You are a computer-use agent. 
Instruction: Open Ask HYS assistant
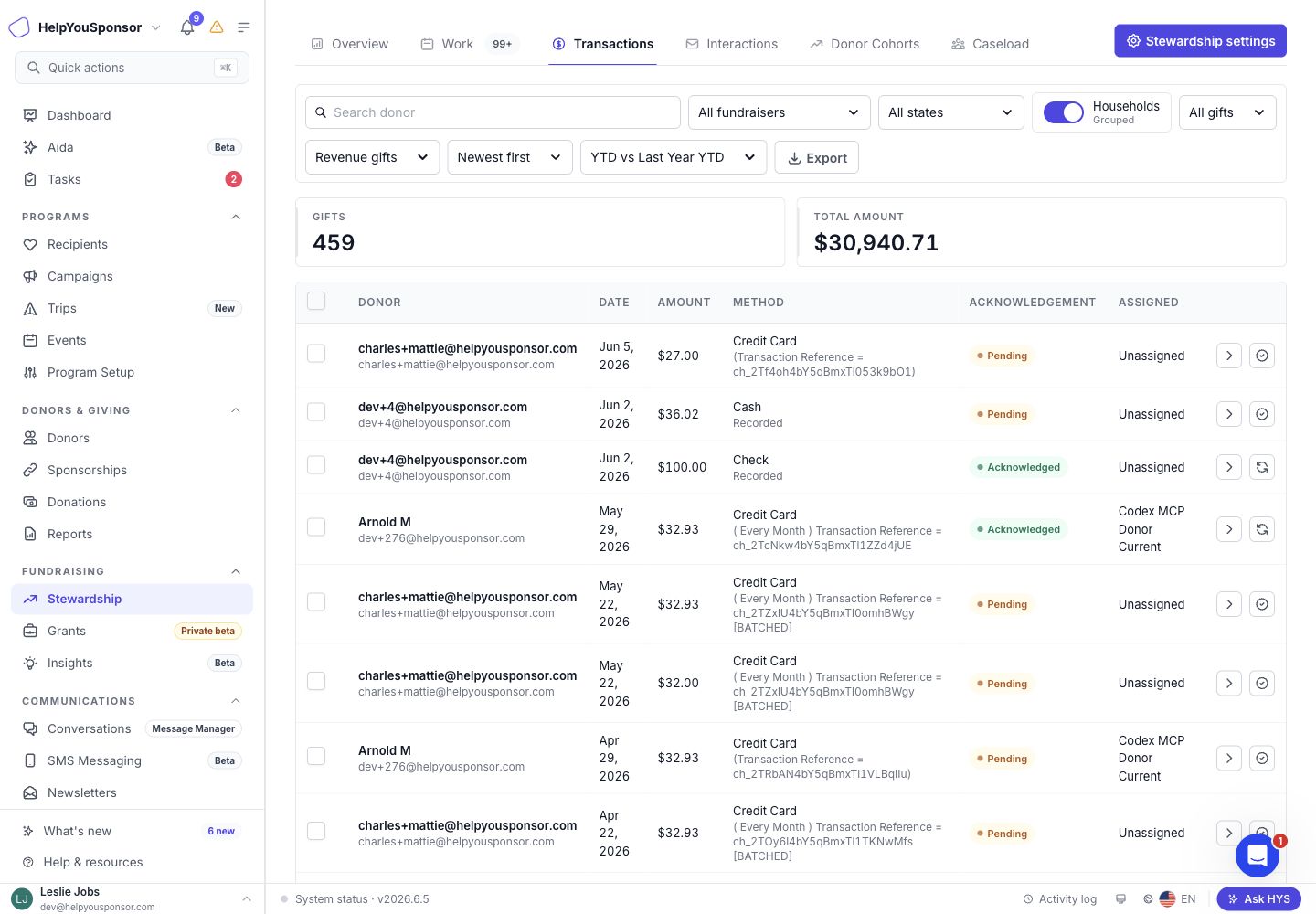1259,898
